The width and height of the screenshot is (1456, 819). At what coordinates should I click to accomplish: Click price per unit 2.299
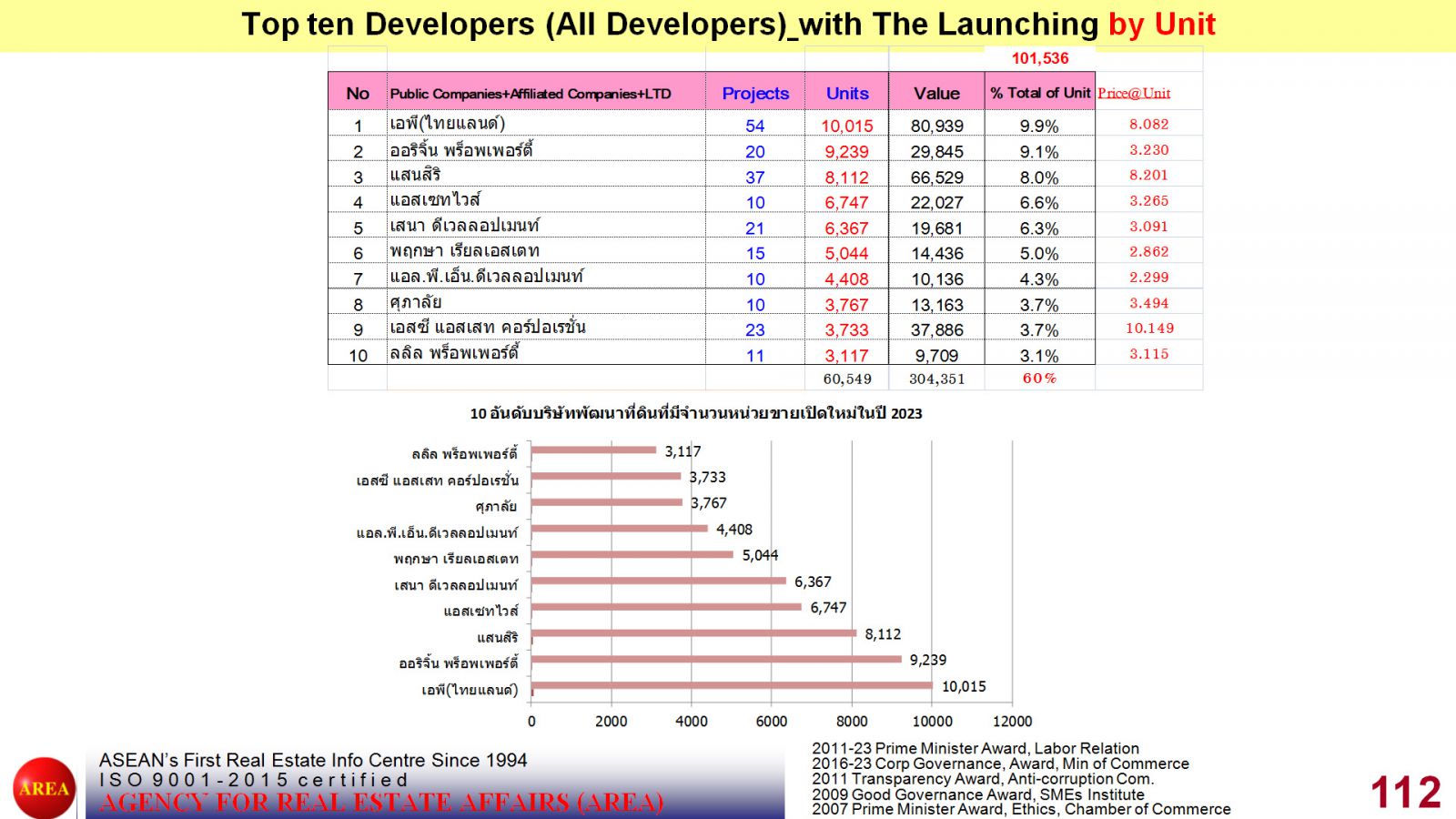click(x=1149, y=277)
